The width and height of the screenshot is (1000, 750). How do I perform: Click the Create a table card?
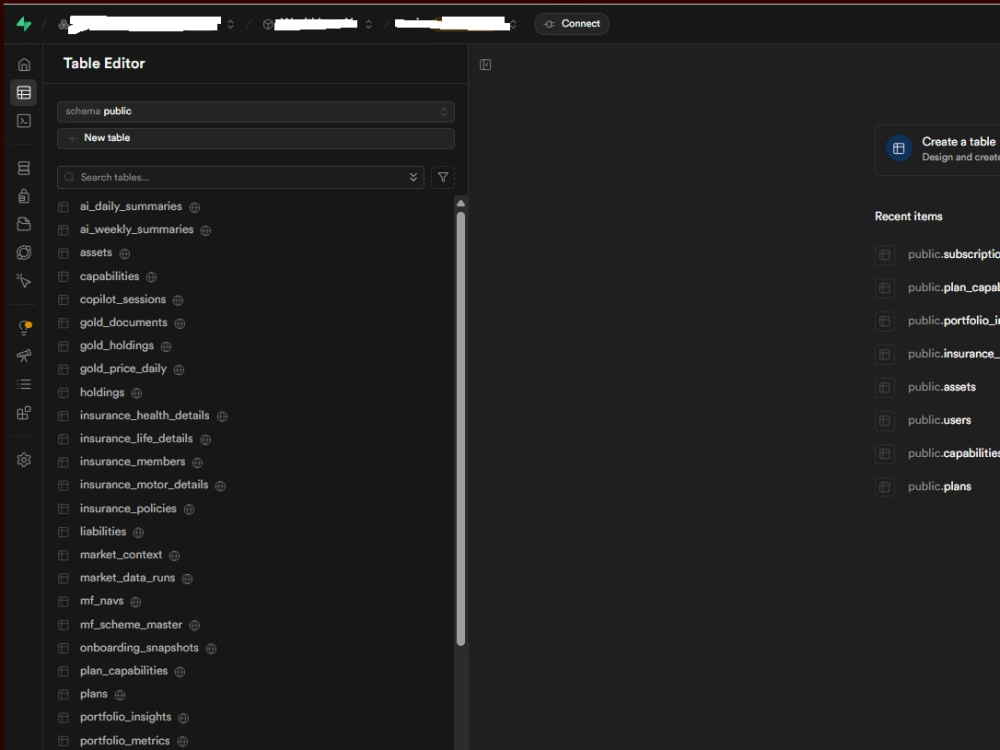coord(938,149)
